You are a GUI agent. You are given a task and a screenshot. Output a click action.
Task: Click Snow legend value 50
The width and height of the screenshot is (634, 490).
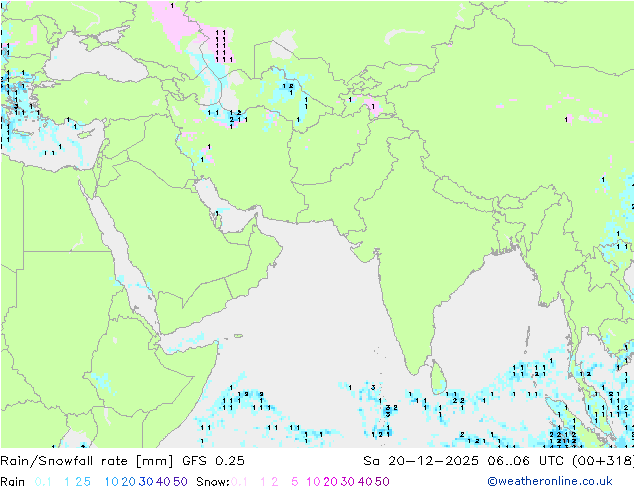[383, 482]
